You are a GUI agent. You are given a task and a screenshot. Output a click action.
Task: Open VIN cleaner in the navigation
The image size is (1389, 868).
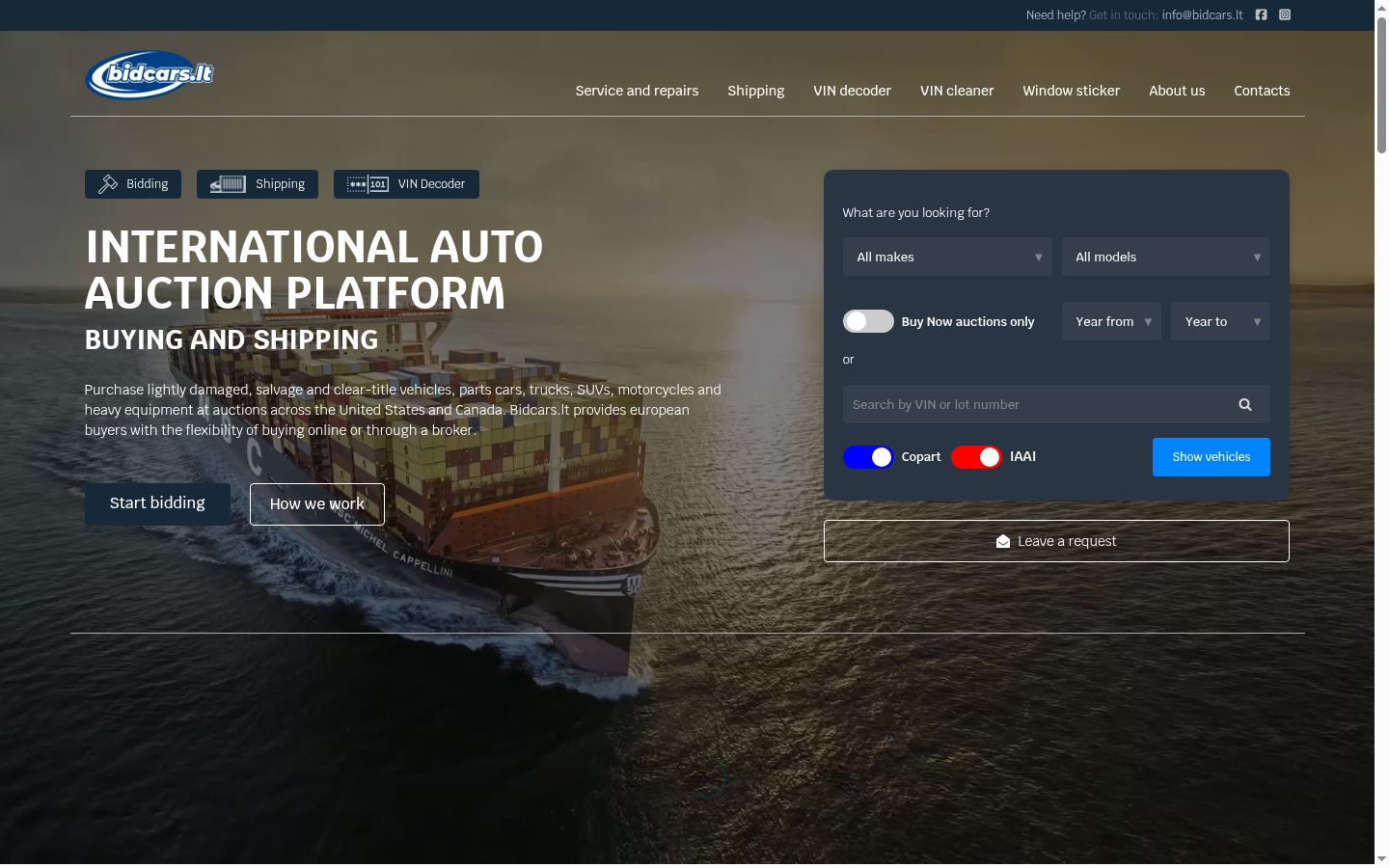957,91
